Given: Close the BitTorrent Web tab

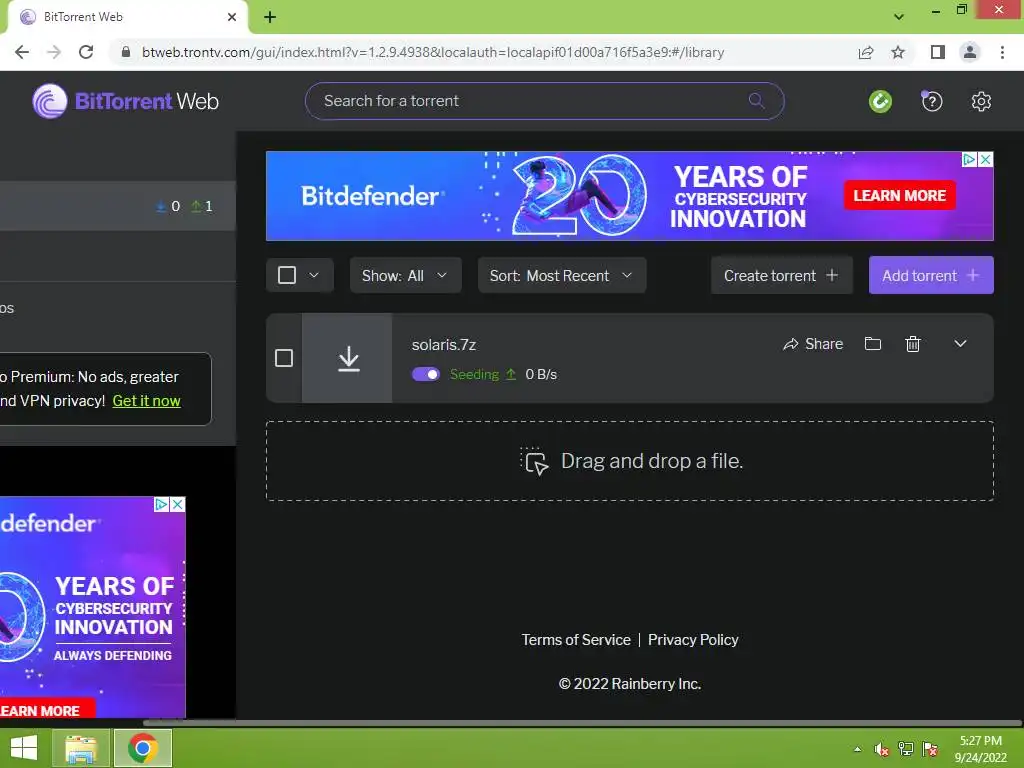Looking at the screenshot, I should pyautogui.click(x=232, y=17).
